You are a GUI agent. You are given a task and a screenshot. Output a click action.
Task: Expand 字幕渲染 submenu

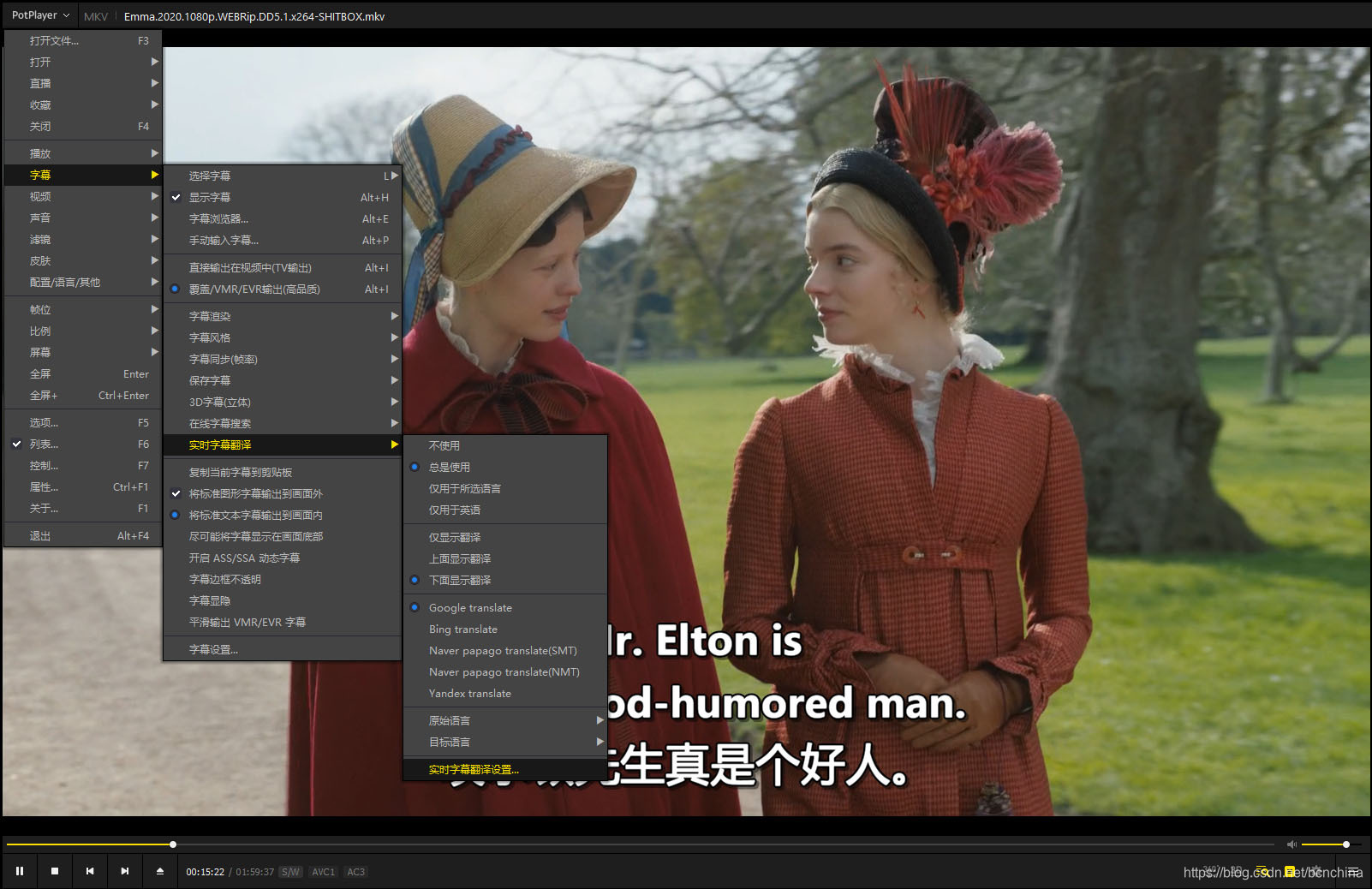coord(283,316)
